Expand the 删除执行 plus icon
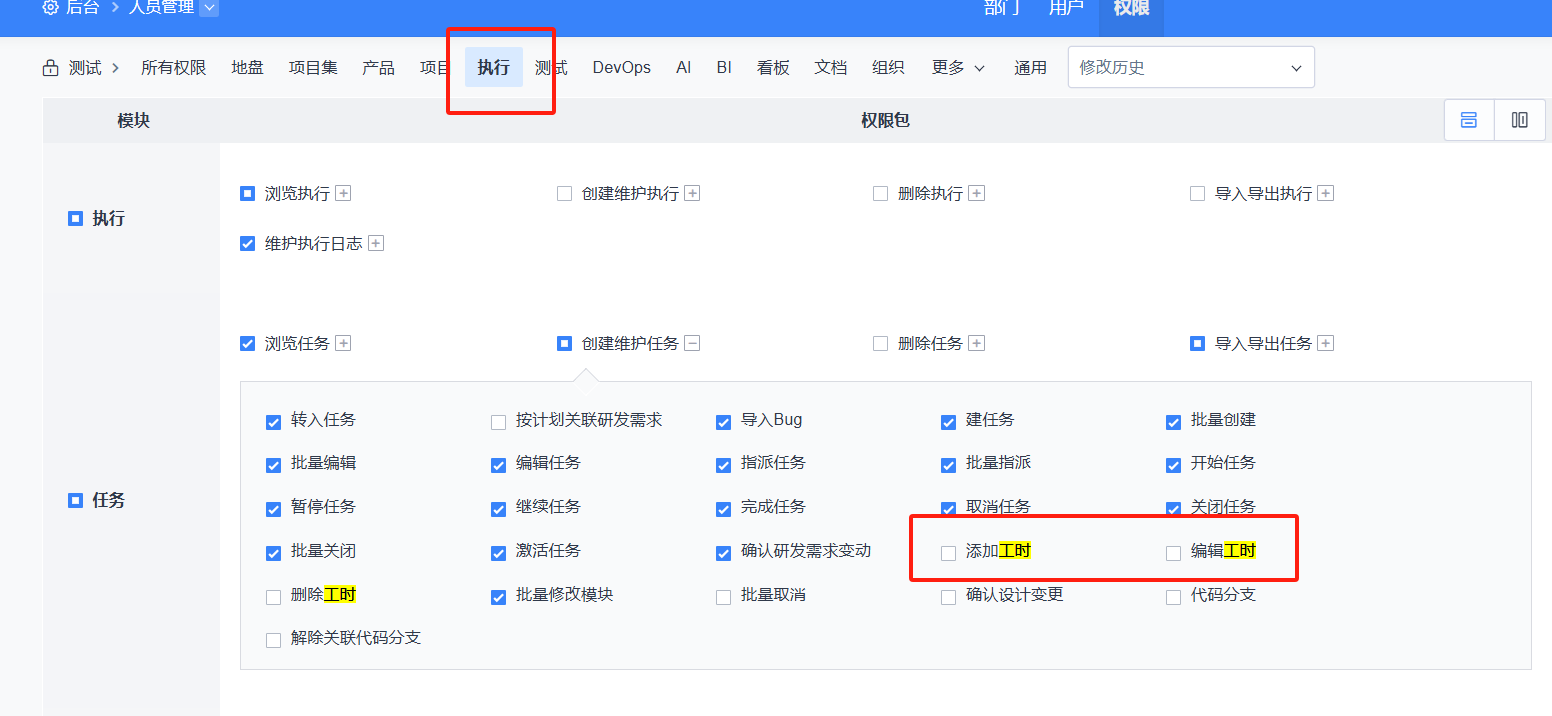The width and height of the screenshot is (1552, 716). click(x=977, y=194)
